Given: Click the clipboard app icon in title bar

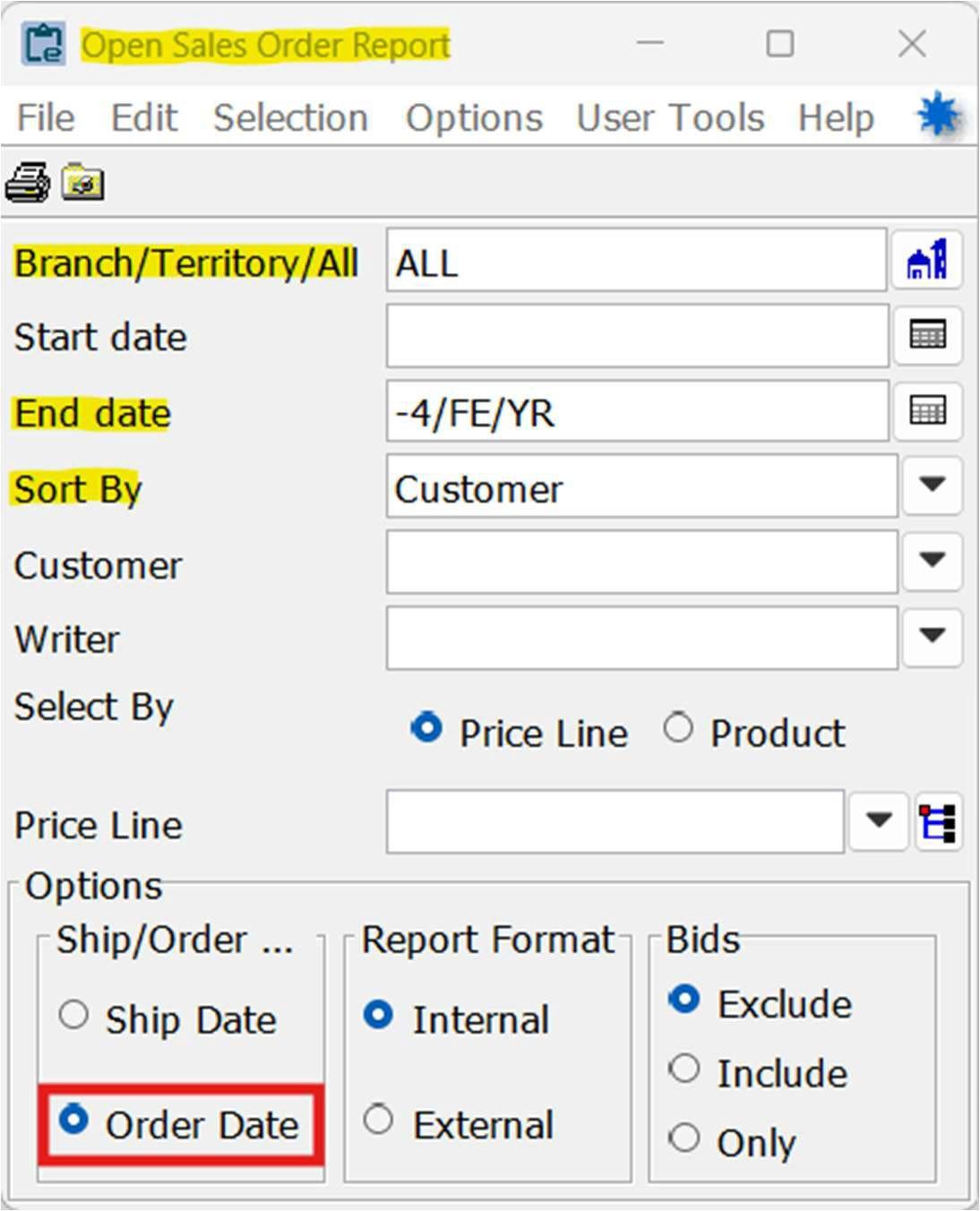Looking at the screenshot, I should pyautogui.click(x=44, y=45).
